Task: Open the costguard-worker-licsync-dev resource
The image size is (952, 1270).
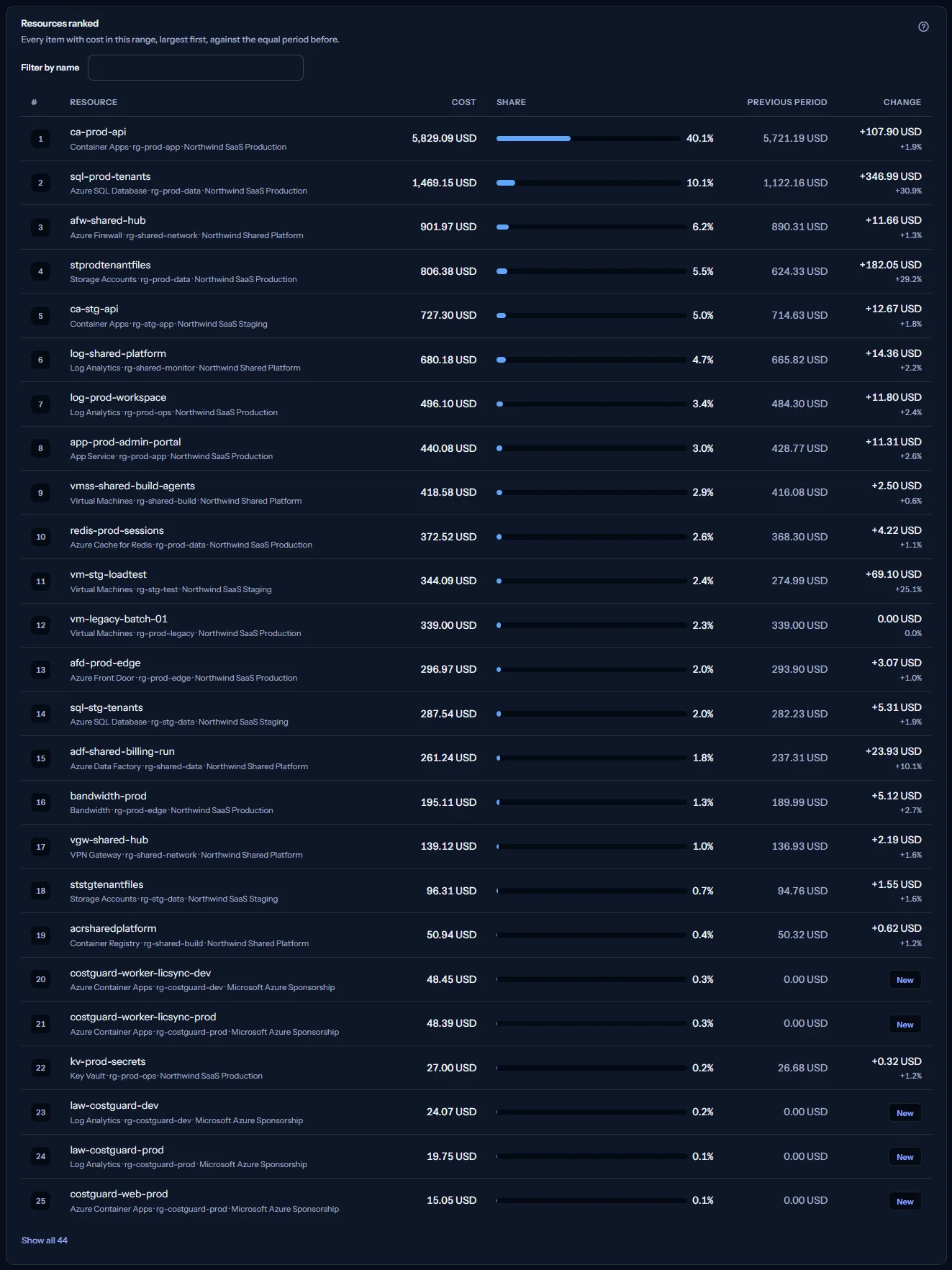Action: tap(140, 973)
